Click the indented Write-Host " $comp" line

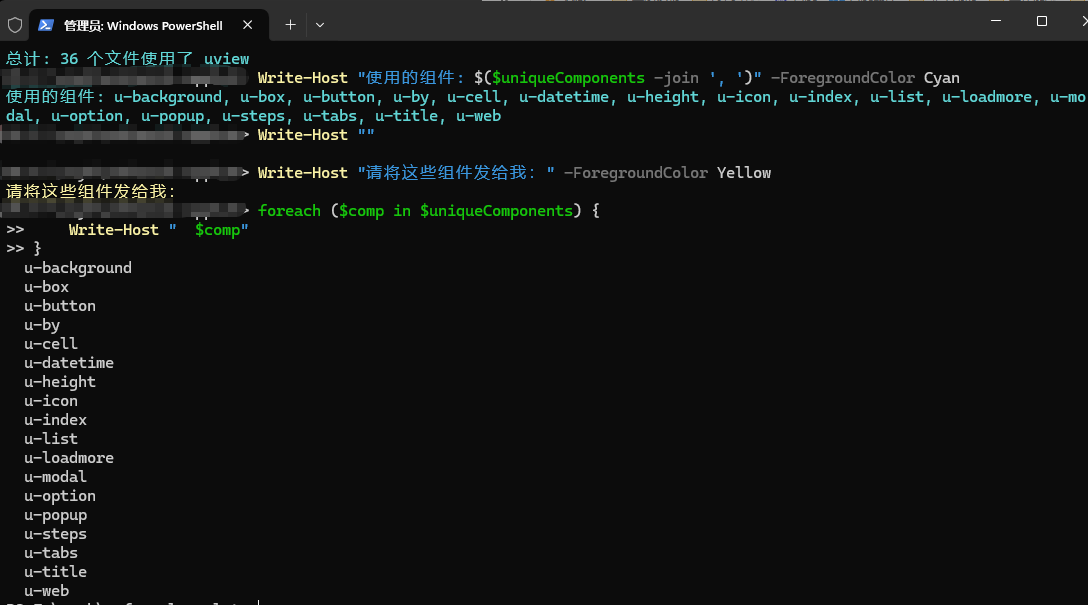tap(158, 230)
